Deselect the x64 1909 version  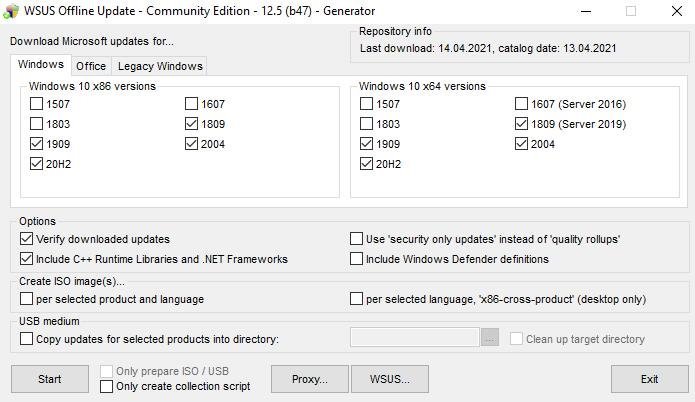click(x=366, y=144)
